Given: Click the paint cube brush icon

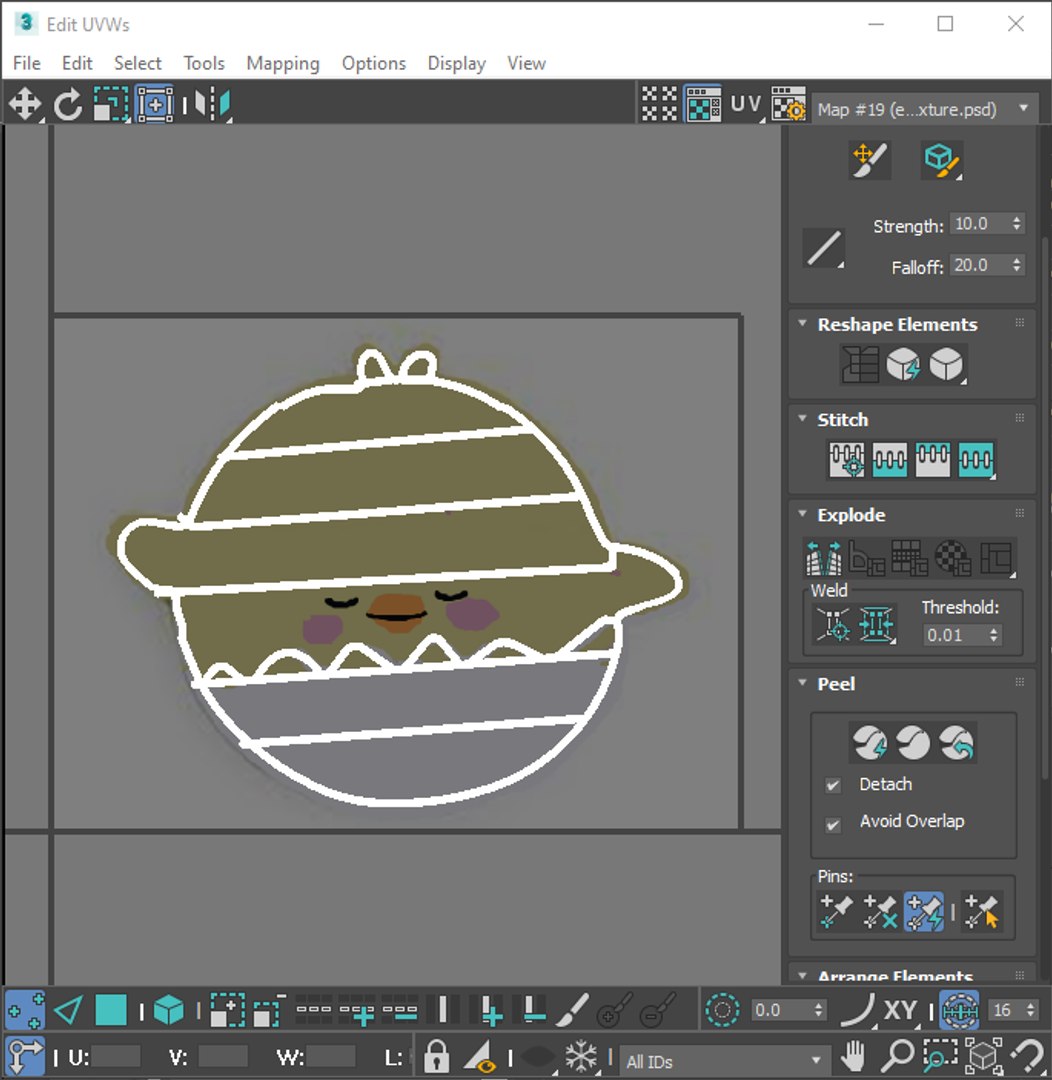Looking at the screenshot, I should click(x=941, y=160).
